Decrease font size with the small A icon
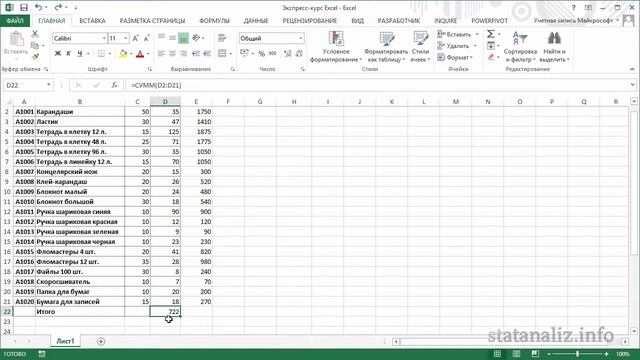This screenshot has width=640, height=360. click(147, 38)
